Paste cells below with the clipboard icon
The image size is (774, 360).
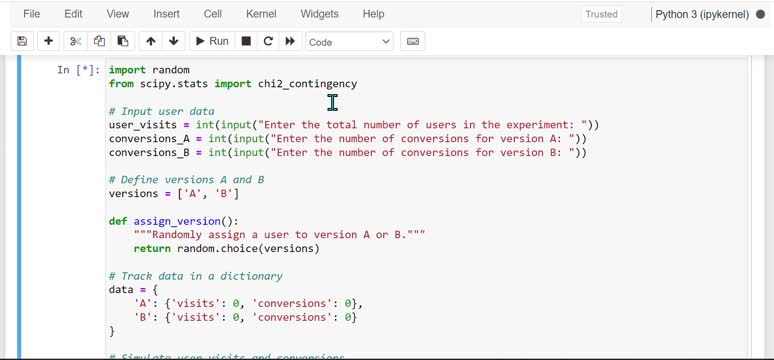[123, 41]
